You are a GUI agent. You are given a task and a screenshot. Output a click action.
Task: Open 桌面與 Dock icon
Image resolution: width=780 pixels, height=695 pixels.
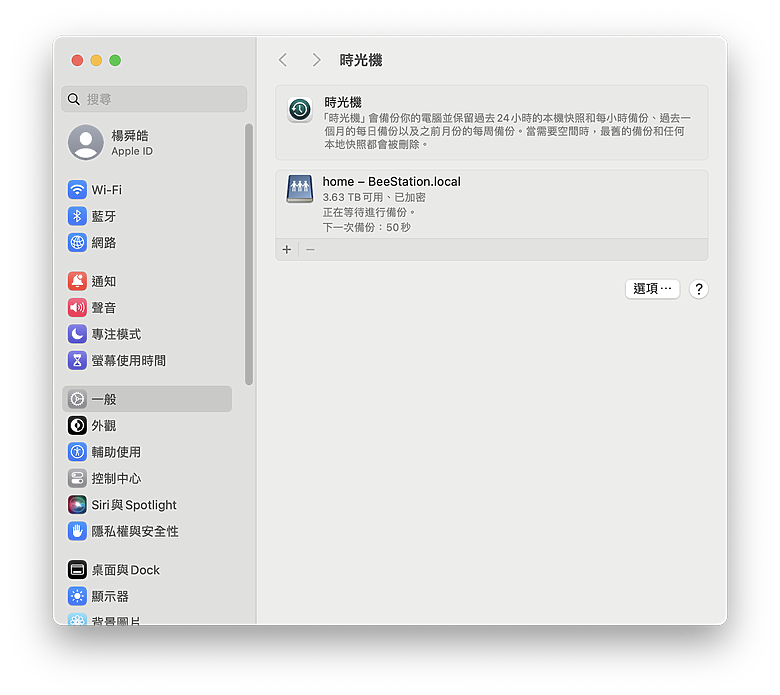pos(77,570)
